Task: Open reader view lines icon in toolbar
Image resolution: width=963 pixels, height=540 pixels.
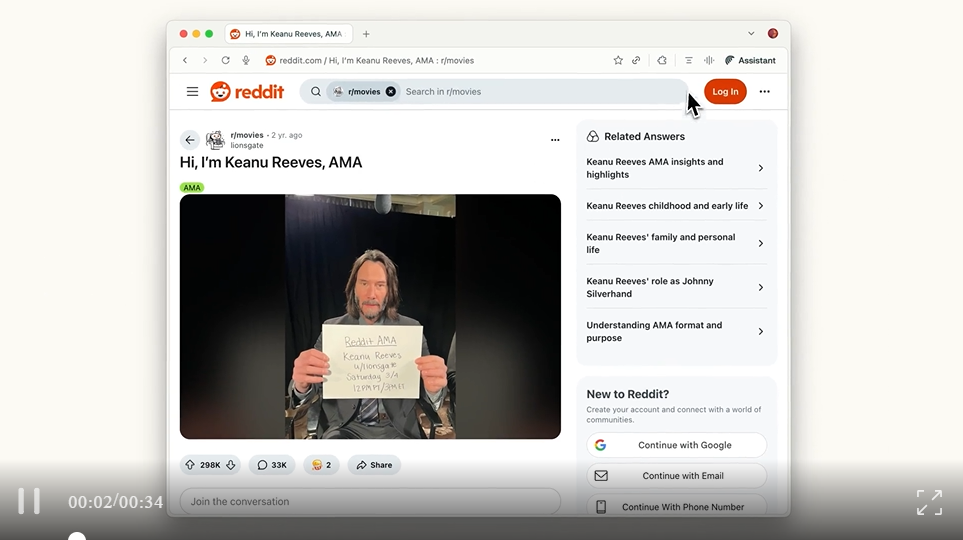Action: pos(688,60)
